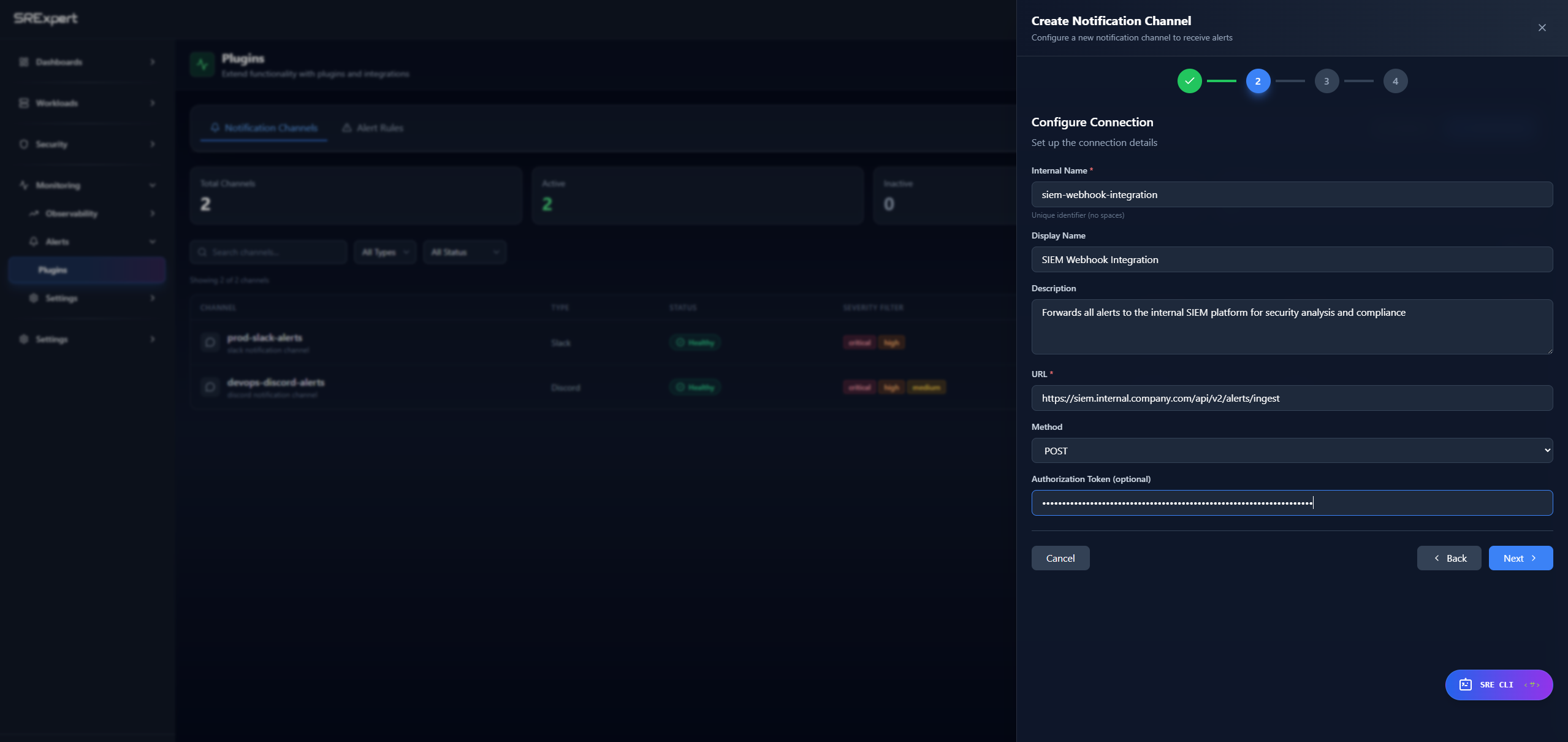This screenshot has width=1568, height=742.
Task: Click the Alerts bell icon
Action: tap(34, 241)
